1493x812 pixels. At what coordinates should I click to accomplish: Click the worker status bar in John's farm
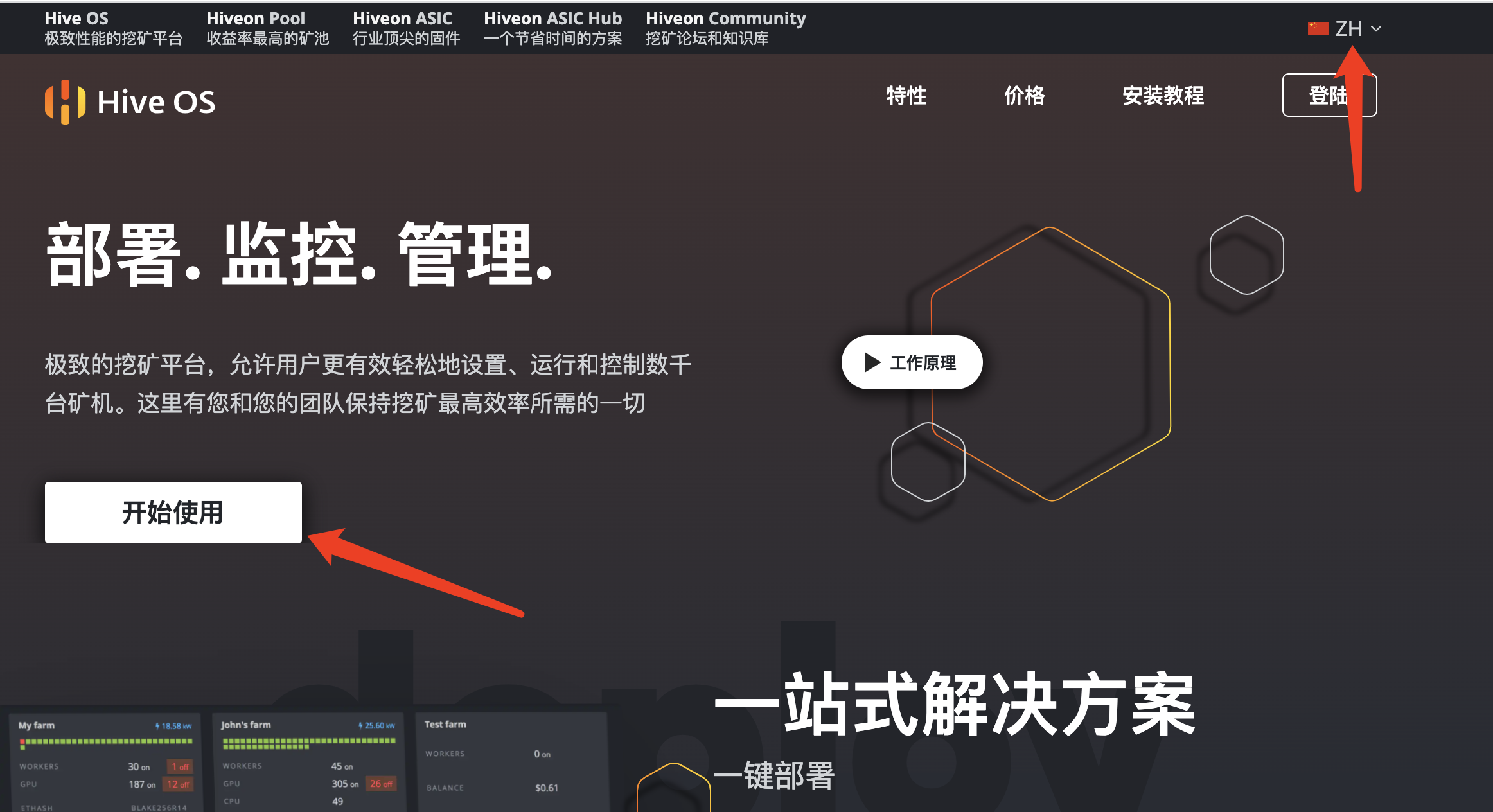coord(309,743)
